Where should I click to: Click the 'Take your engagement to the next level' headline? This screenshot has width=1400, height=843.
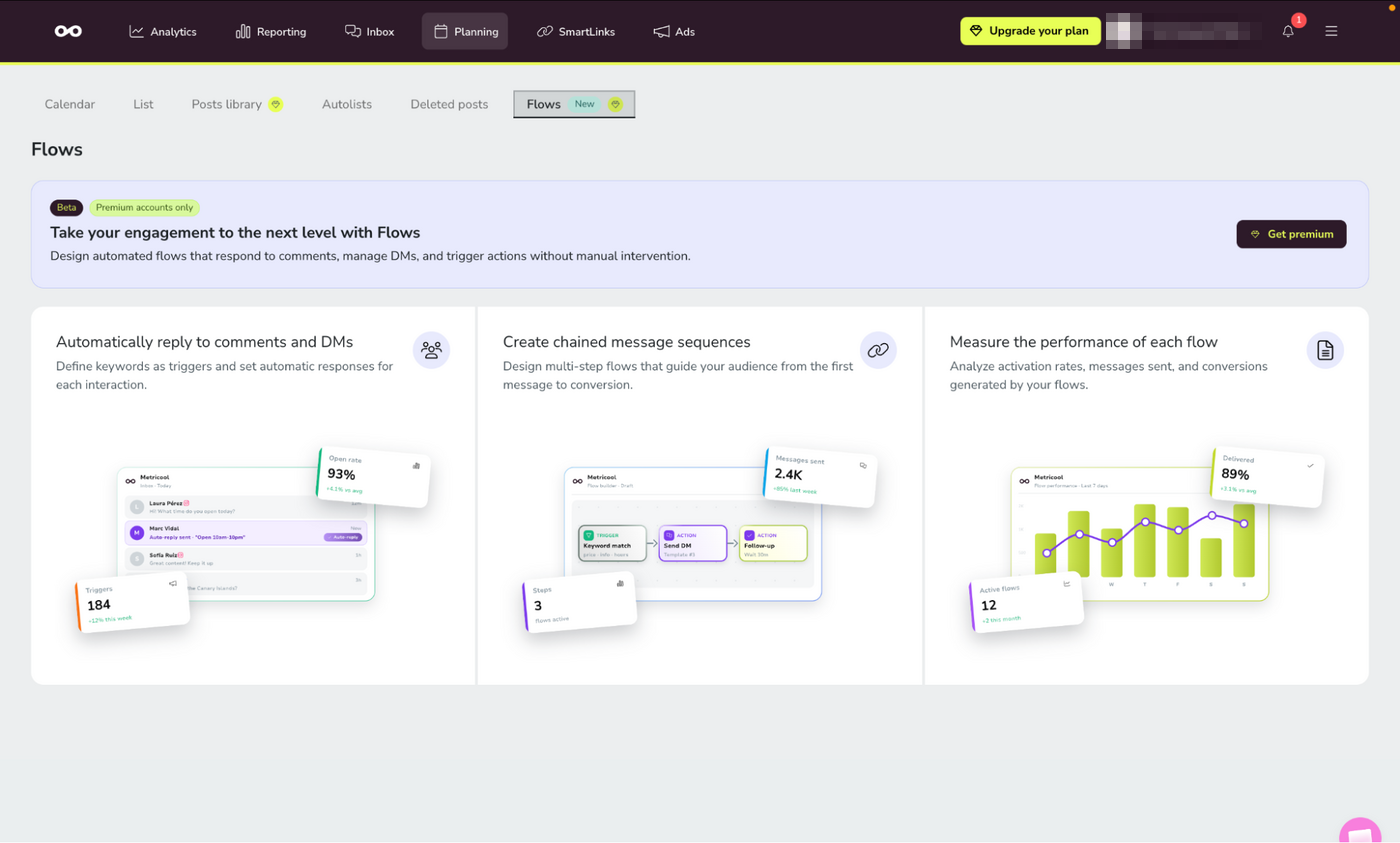[x=235, y=233]
